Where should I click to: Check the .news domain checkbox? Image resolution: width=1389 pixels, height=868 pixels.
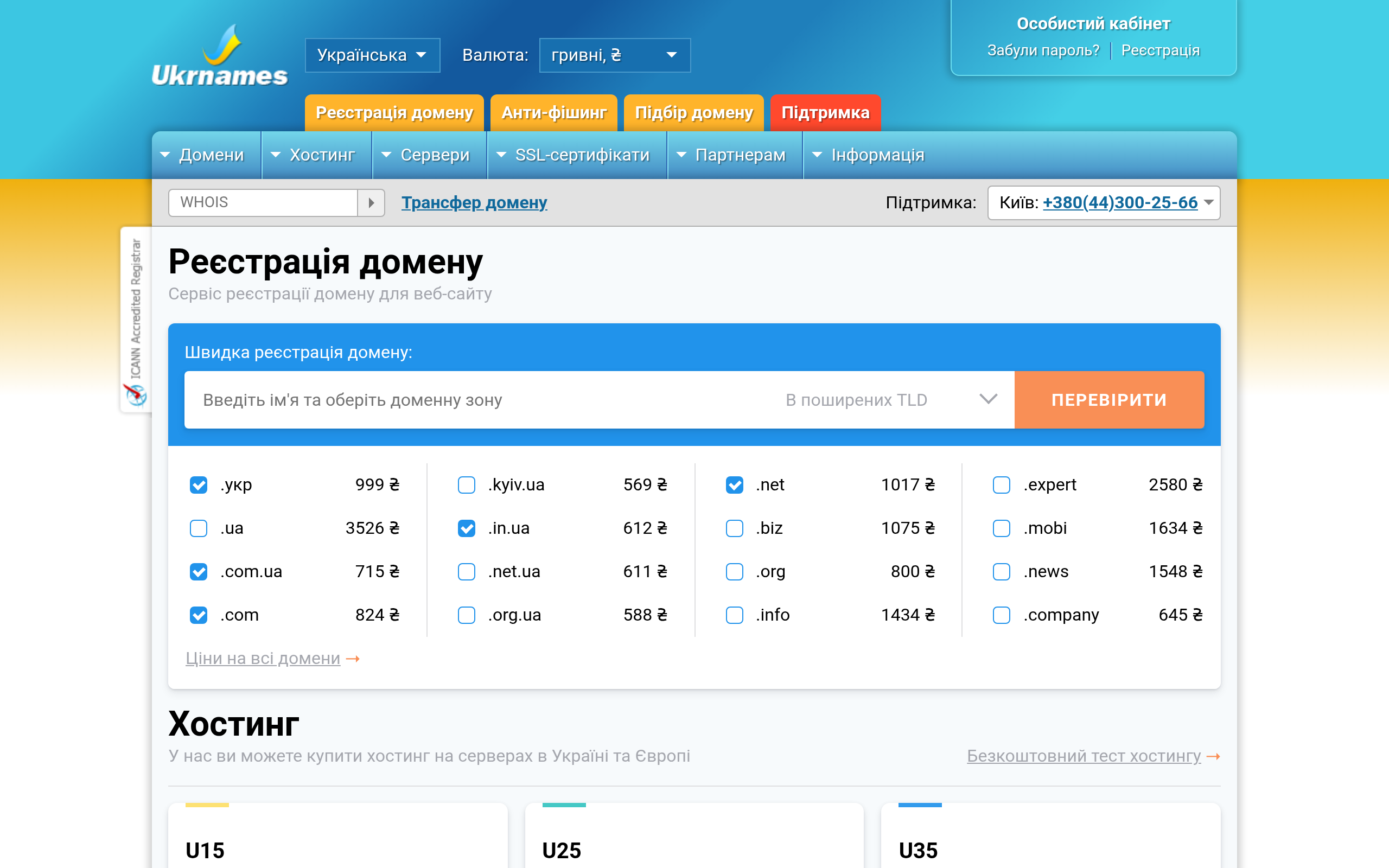pos(1002,572)
